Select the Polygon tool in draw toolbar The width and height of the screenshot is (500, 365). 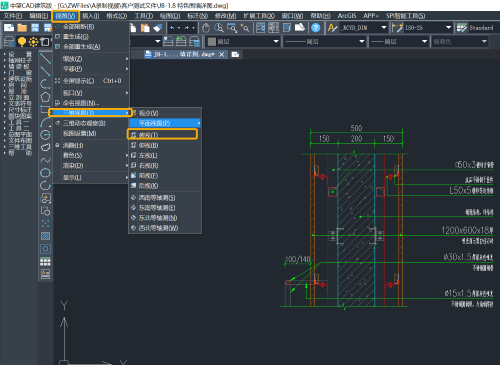point(45,97)
